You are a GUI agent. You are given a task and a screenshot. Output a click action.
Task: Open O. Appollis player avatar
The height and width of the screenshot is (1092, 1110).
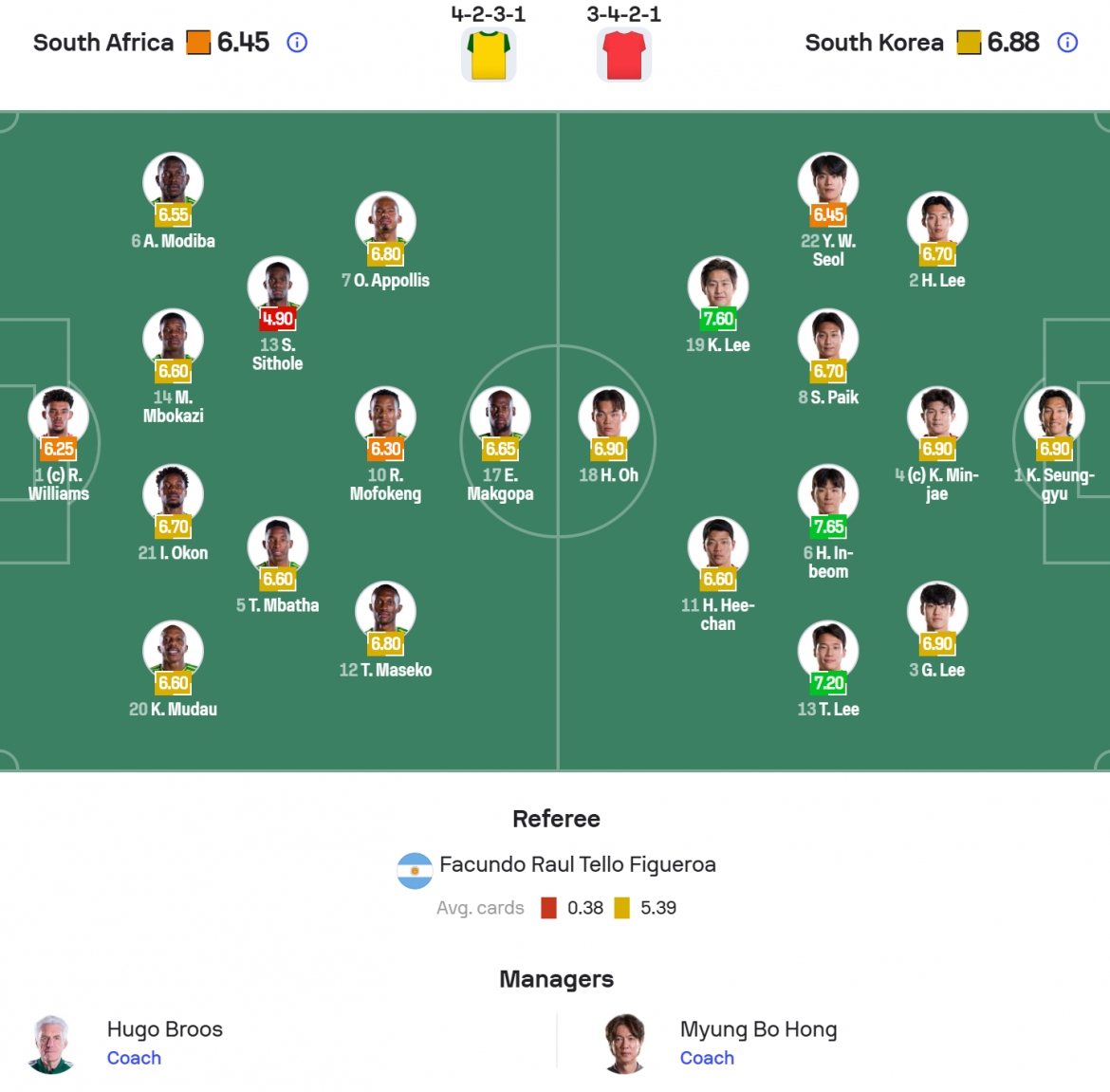(385, 222)
